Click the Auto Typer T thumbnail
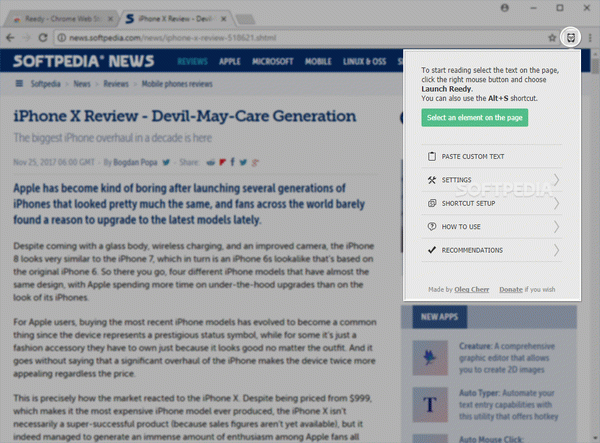 430,404
